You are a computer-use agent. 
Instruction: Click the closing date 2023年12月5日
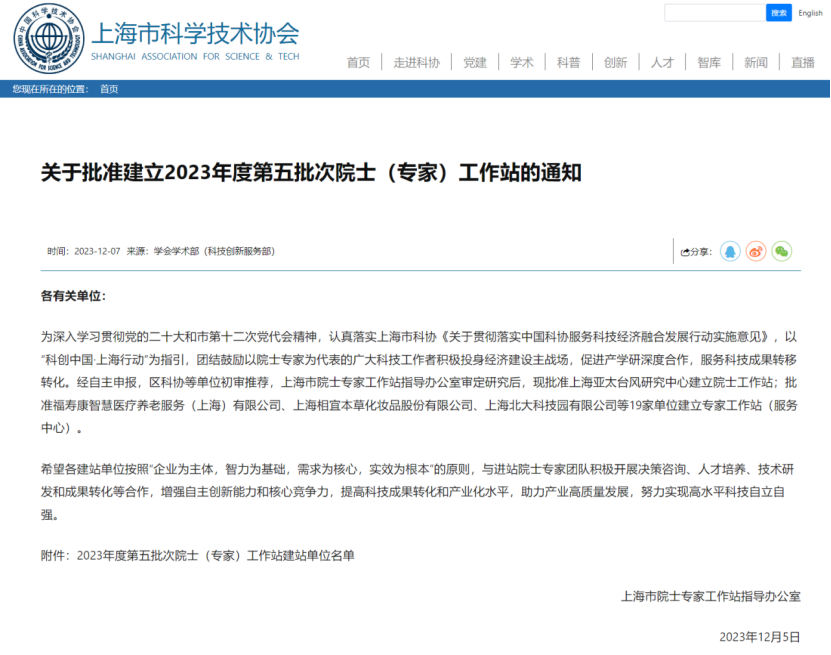[x=760, y=637]
